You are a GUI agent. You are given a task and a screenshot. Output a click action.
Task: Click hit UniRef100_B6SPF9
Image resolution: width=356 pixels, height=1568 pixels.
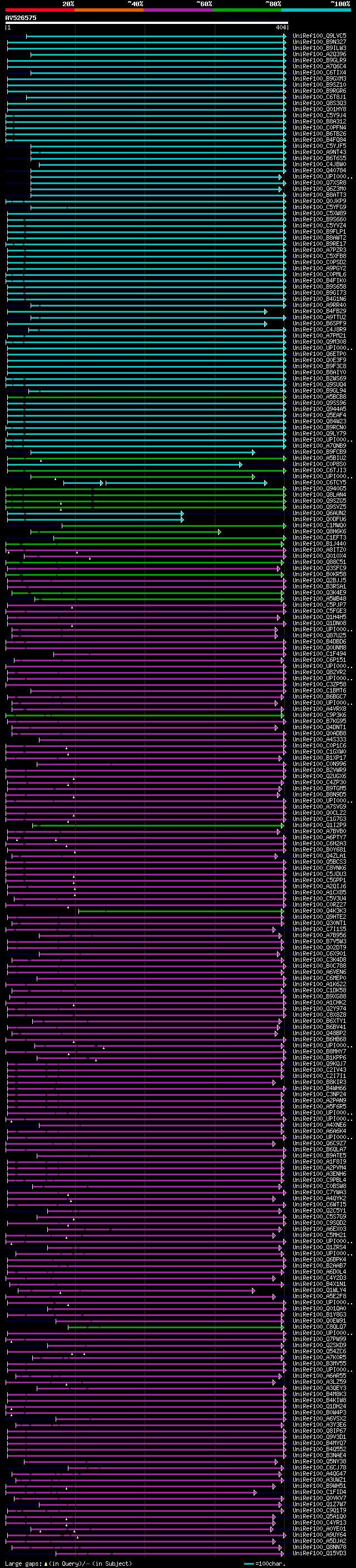coord(319,323)
